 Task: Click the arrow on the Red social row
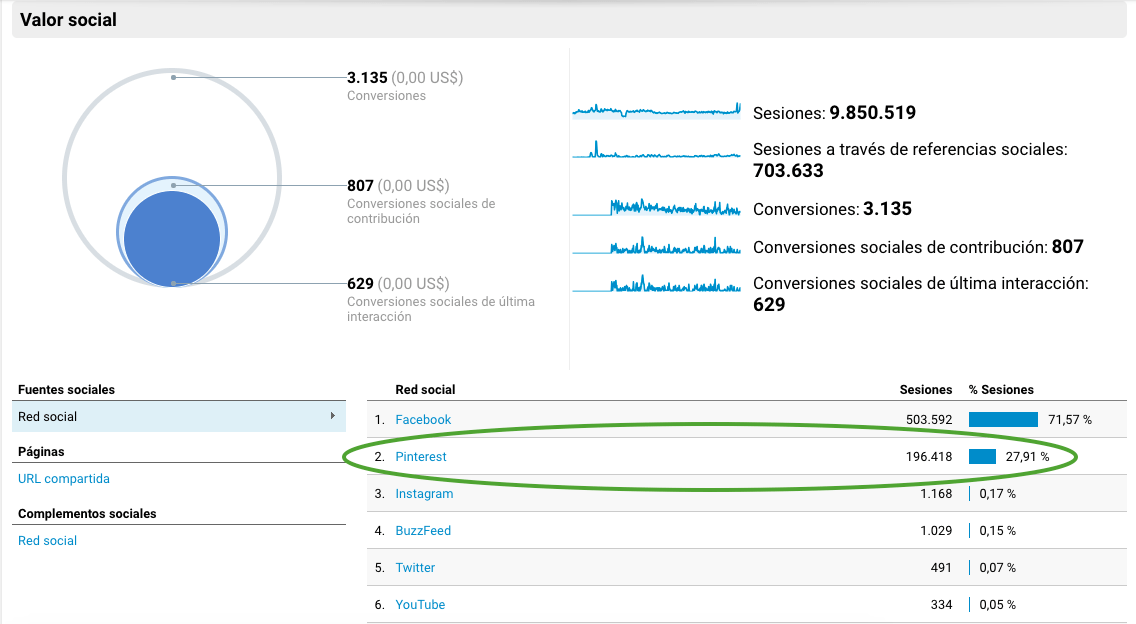pyautogui.click(x=333, y=416)
